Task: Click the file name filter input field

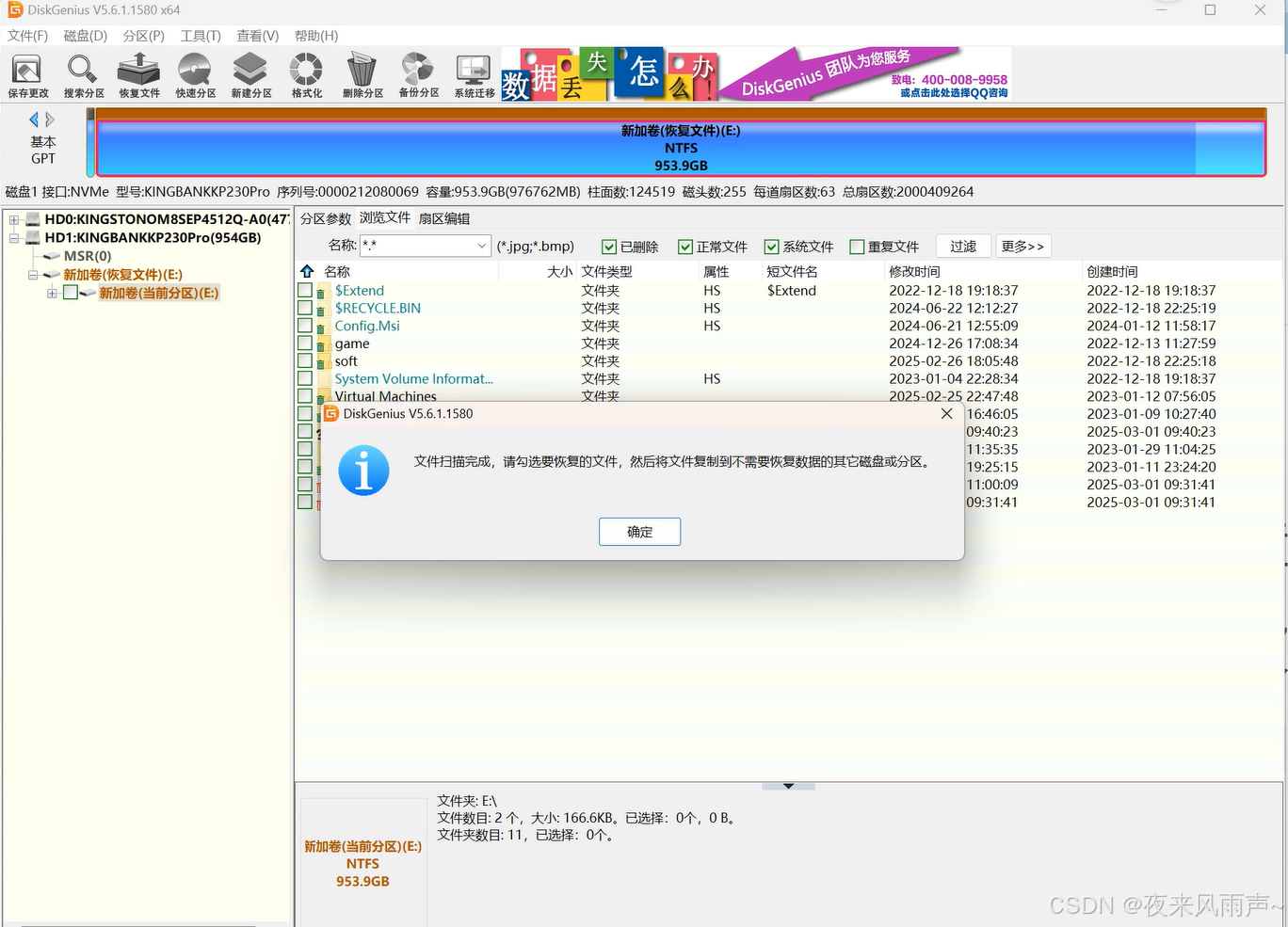Action: pyautogui.click(x=416, y=246)
